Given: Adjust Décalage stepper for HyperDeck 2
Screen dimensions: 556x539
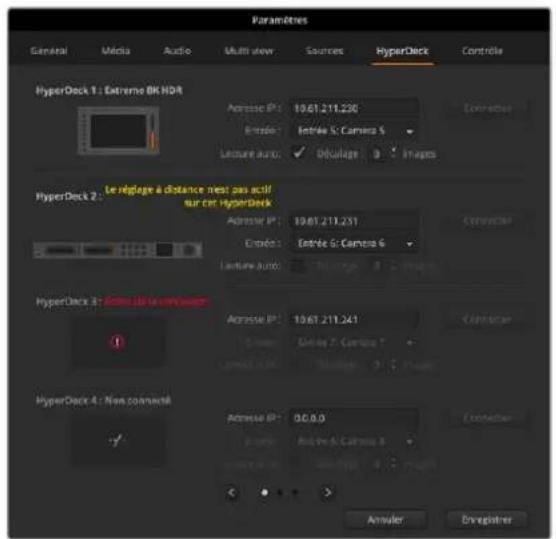Looking at the screenshot, I should tap(393, 266).
